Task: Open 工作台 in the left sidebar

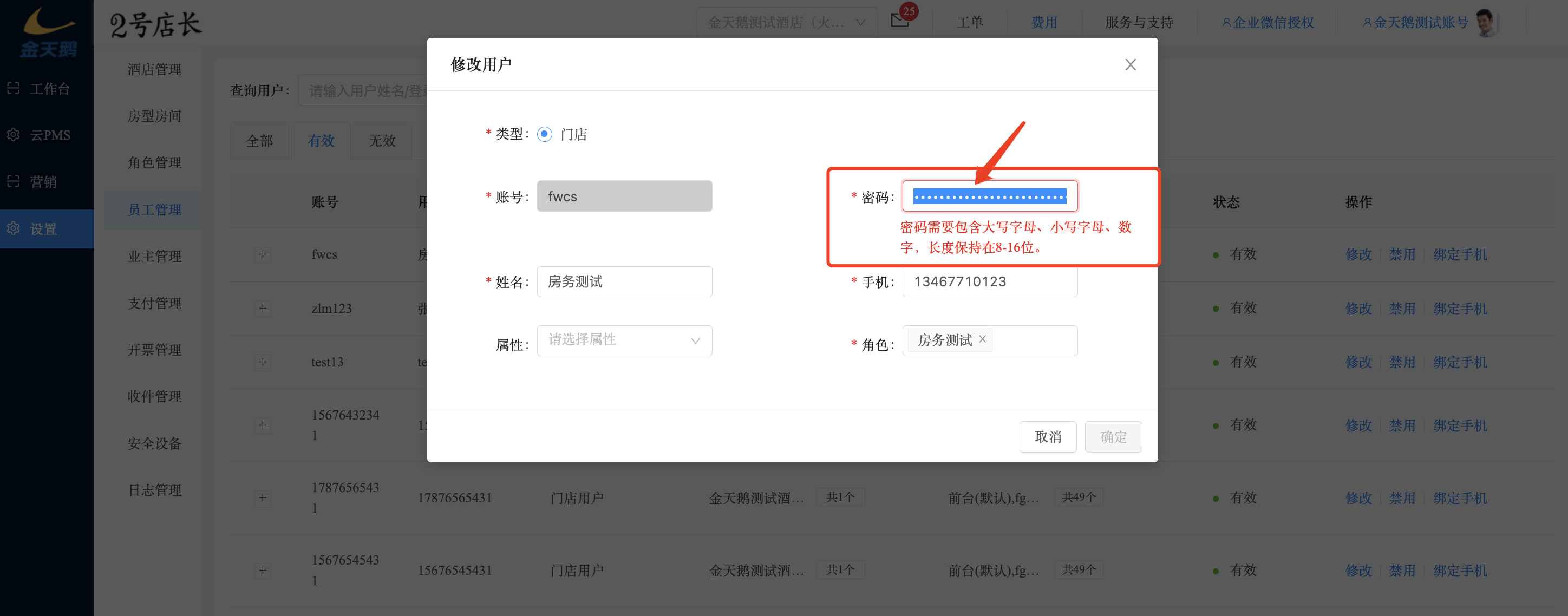Action: (47, 89)
